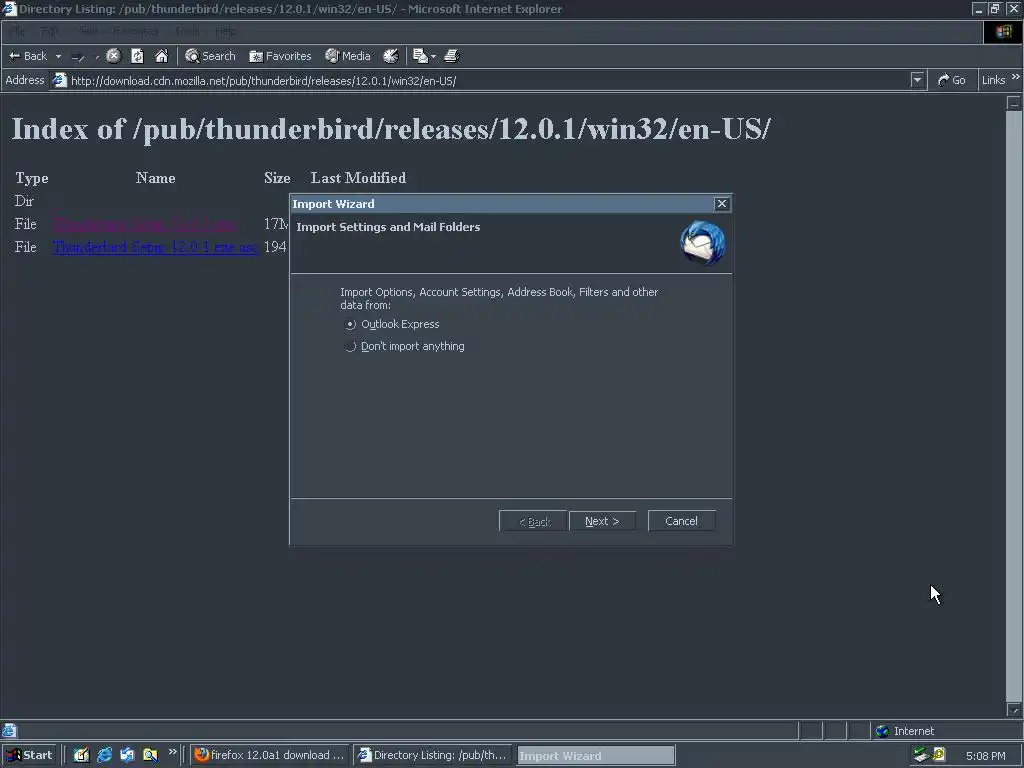Open the Thunderbird Setup exe.asc link
This screenshot has height=768, width=1024.
coord(155,247)
